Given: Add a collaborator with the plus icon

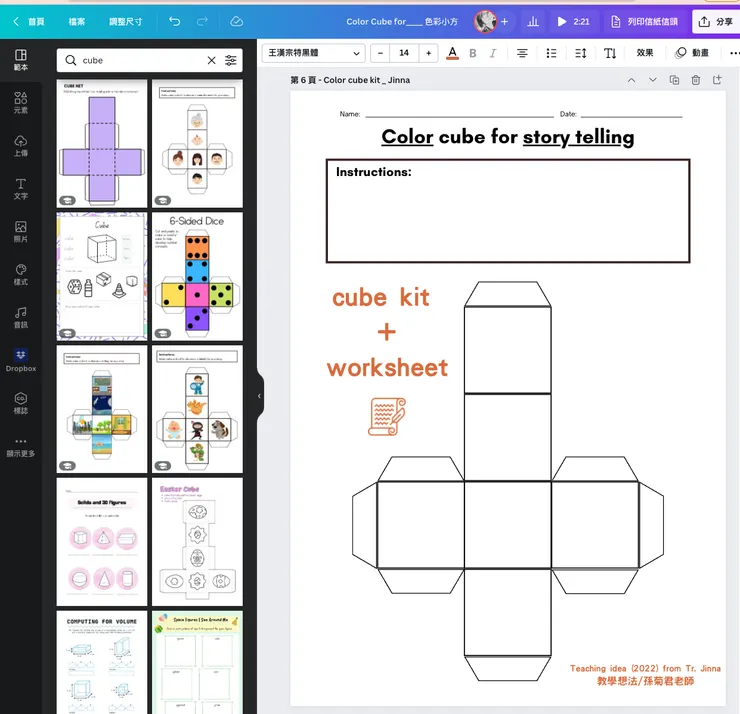Looking at the screenshot, I should coord(505,21).
